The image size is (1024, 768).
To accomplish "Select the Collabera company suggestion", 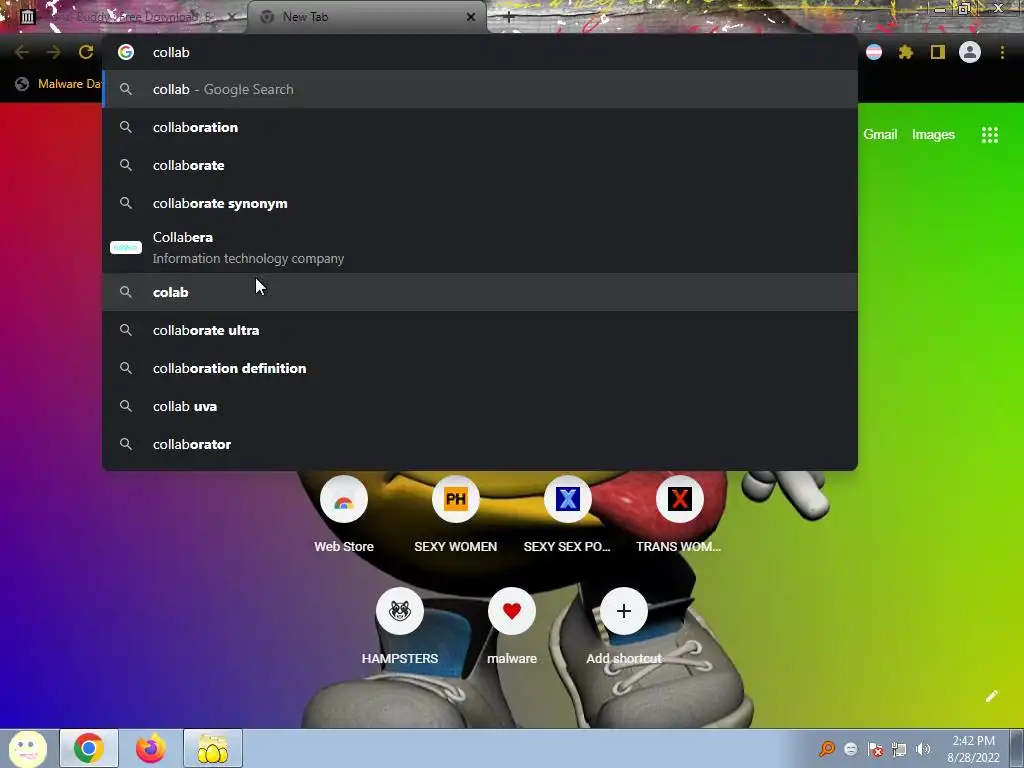I will [x=480, y=248].
